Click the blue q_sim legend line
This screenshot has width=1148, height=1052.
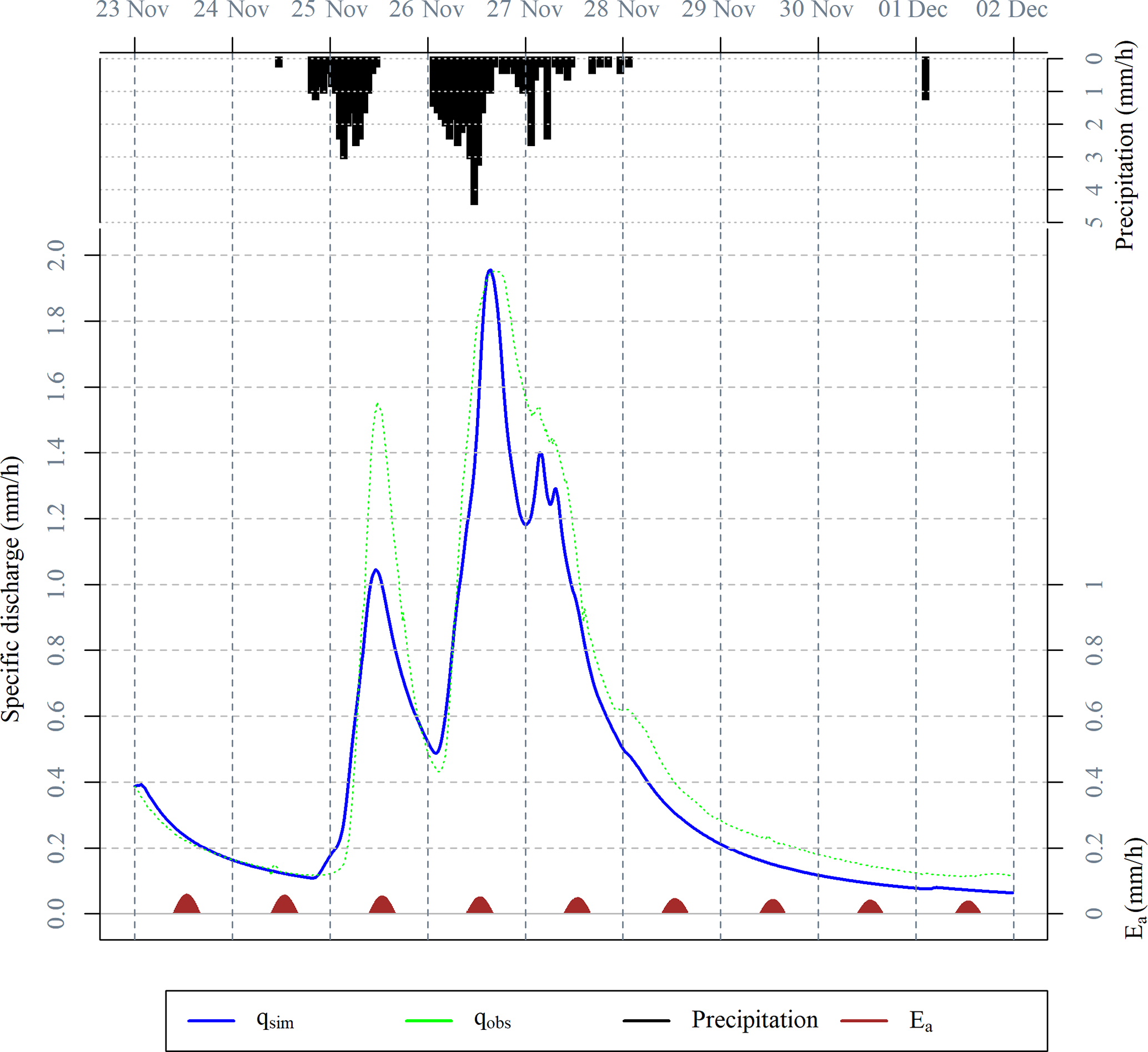pyautogui.click(x=210, y=1021)
